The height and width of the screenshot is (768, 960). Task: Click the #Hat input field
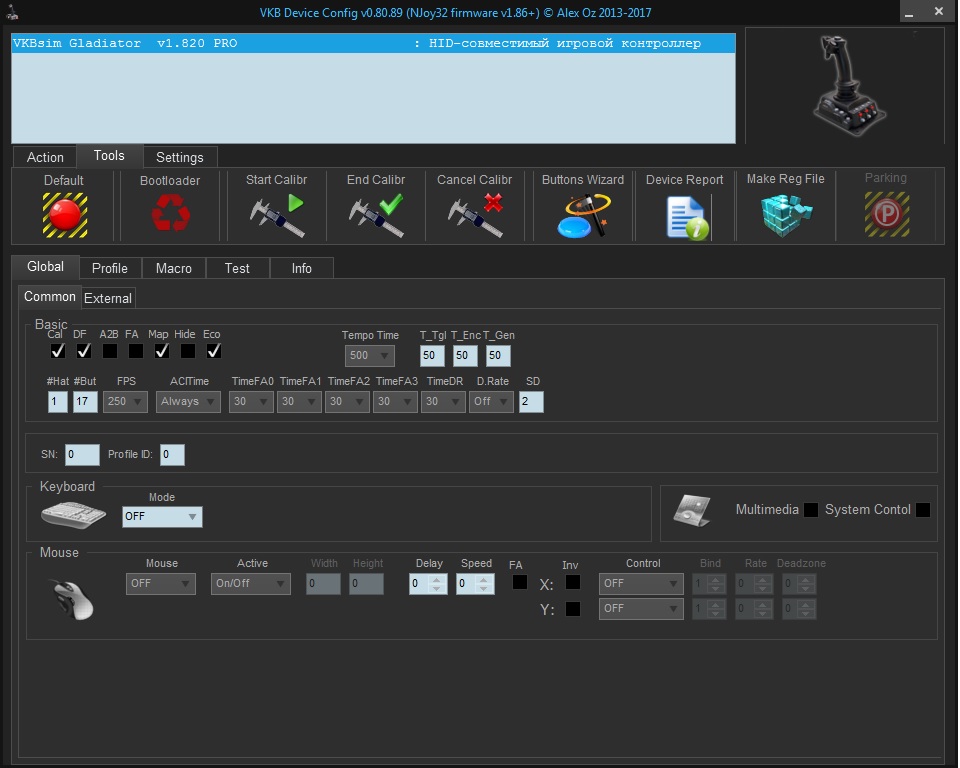58,402
